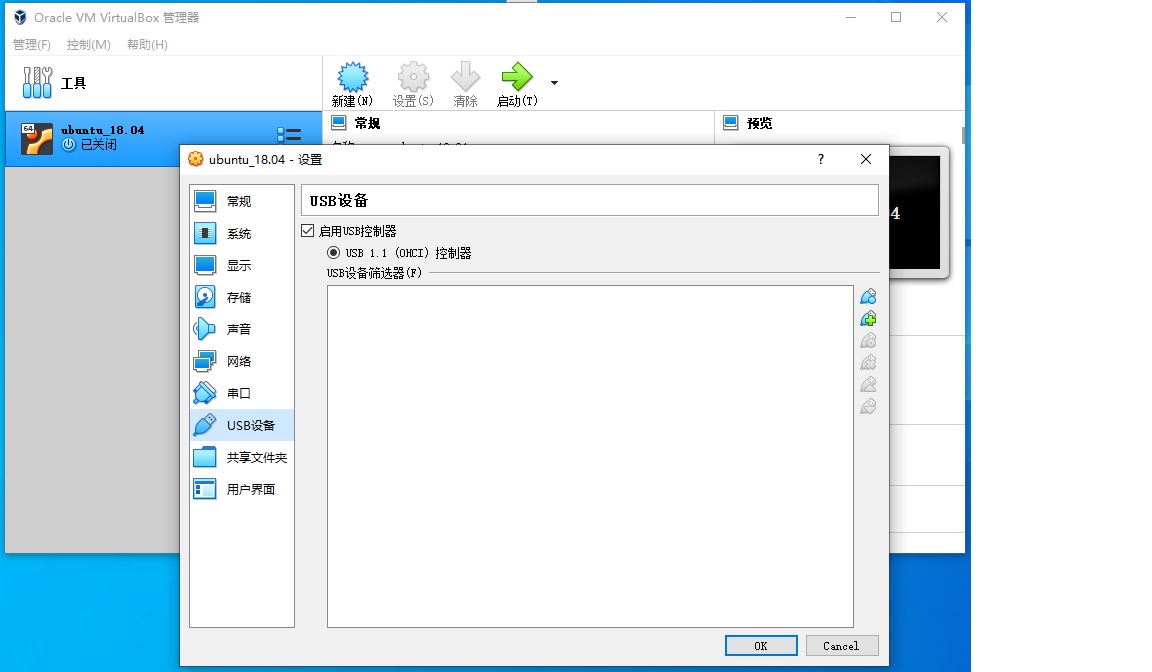Click 清除 in the VirtualBox toolbar
The image size is (1152, 672).
coord(465,84)
